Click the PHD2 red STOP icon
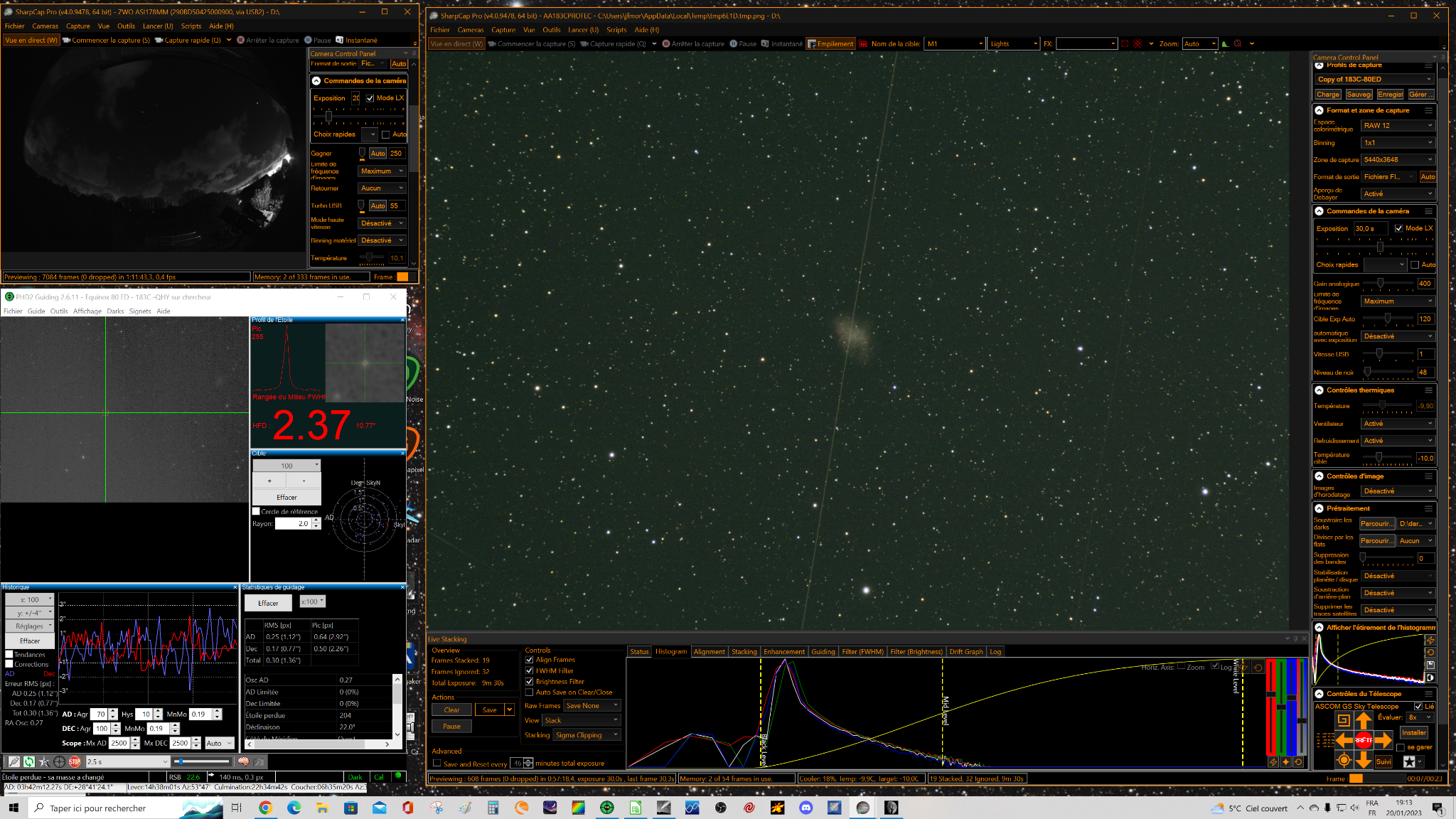The image size is (1456, 819). 75,761
